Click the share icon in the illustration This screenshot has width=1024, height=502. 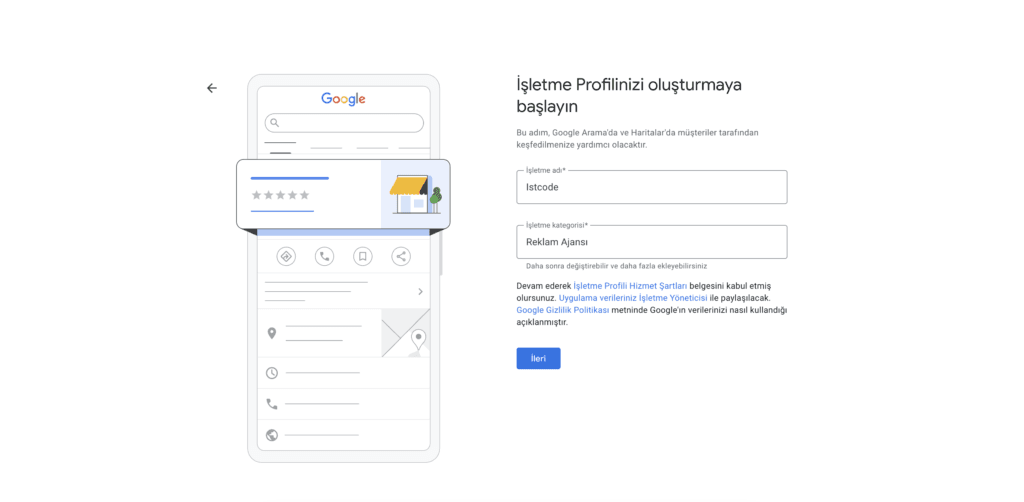(x=401, y=257)
